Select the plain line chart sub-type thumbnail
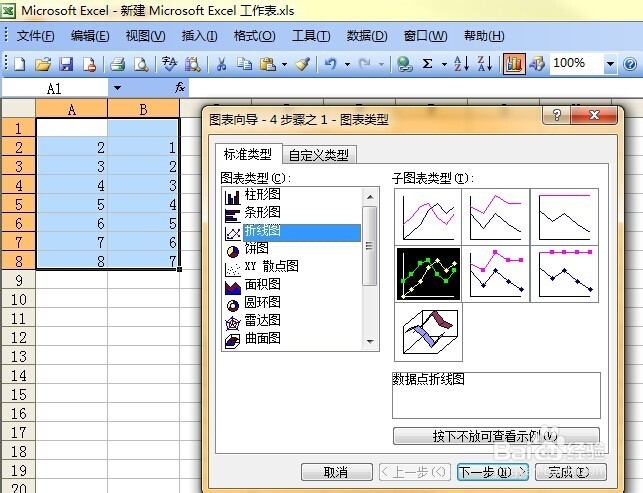 click(x=428, y=217)
